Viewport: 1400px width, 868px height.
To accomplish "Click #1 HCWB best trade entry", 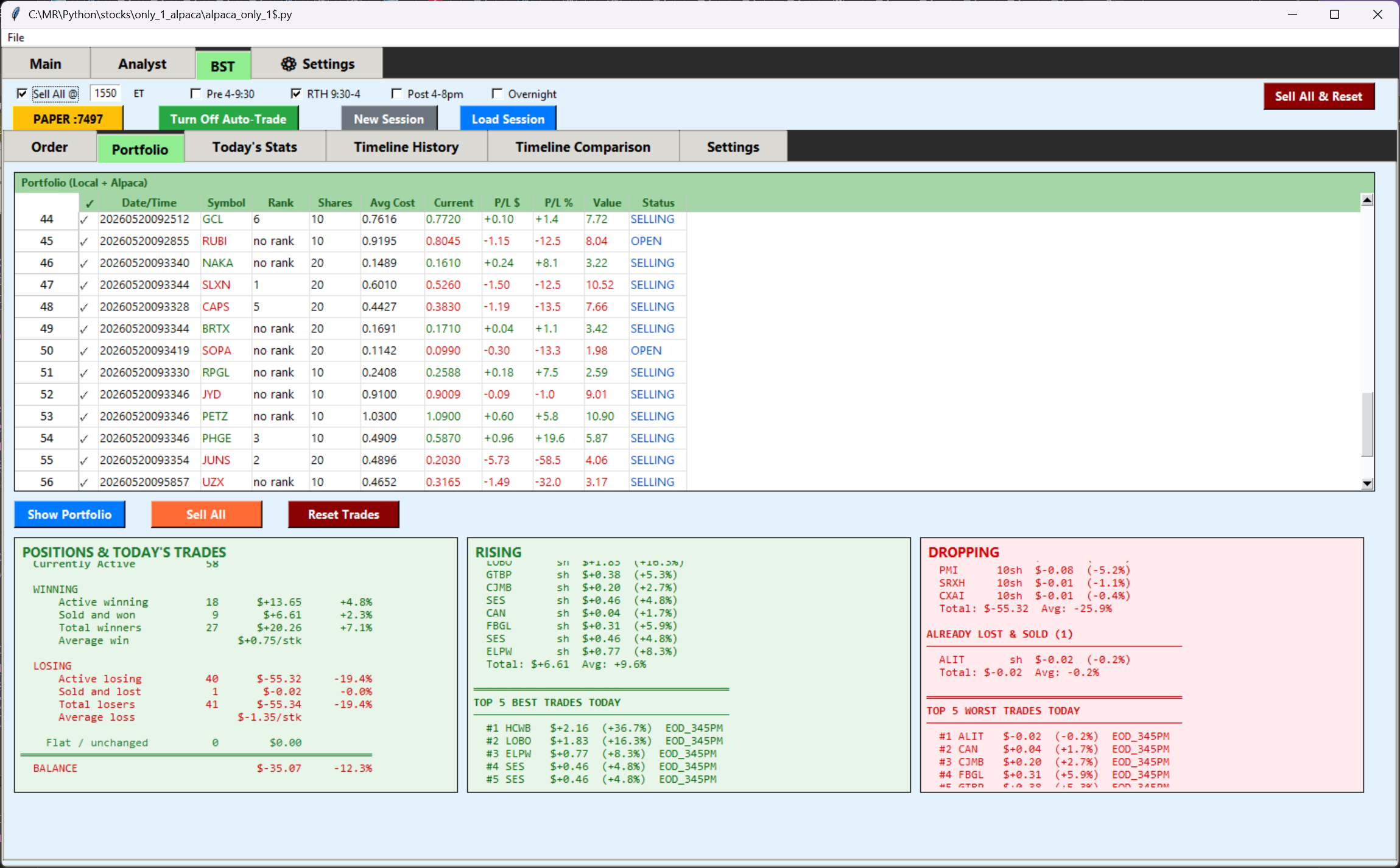I will (x=604, y=728).
